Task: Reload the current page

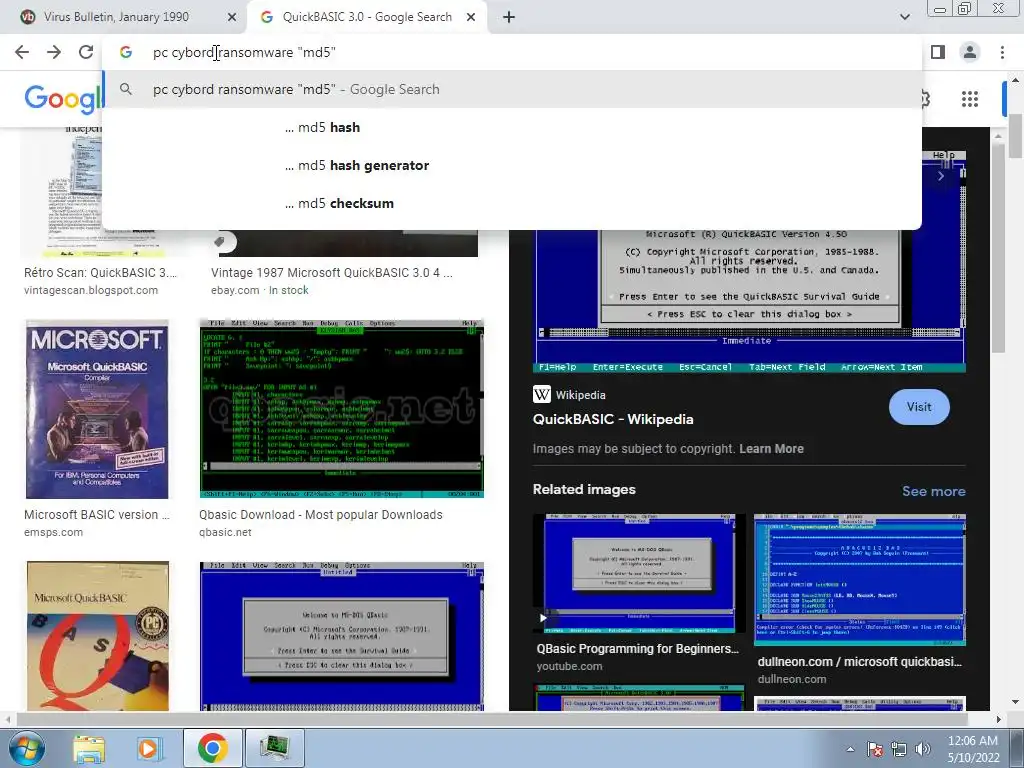Action: (86, 52)
